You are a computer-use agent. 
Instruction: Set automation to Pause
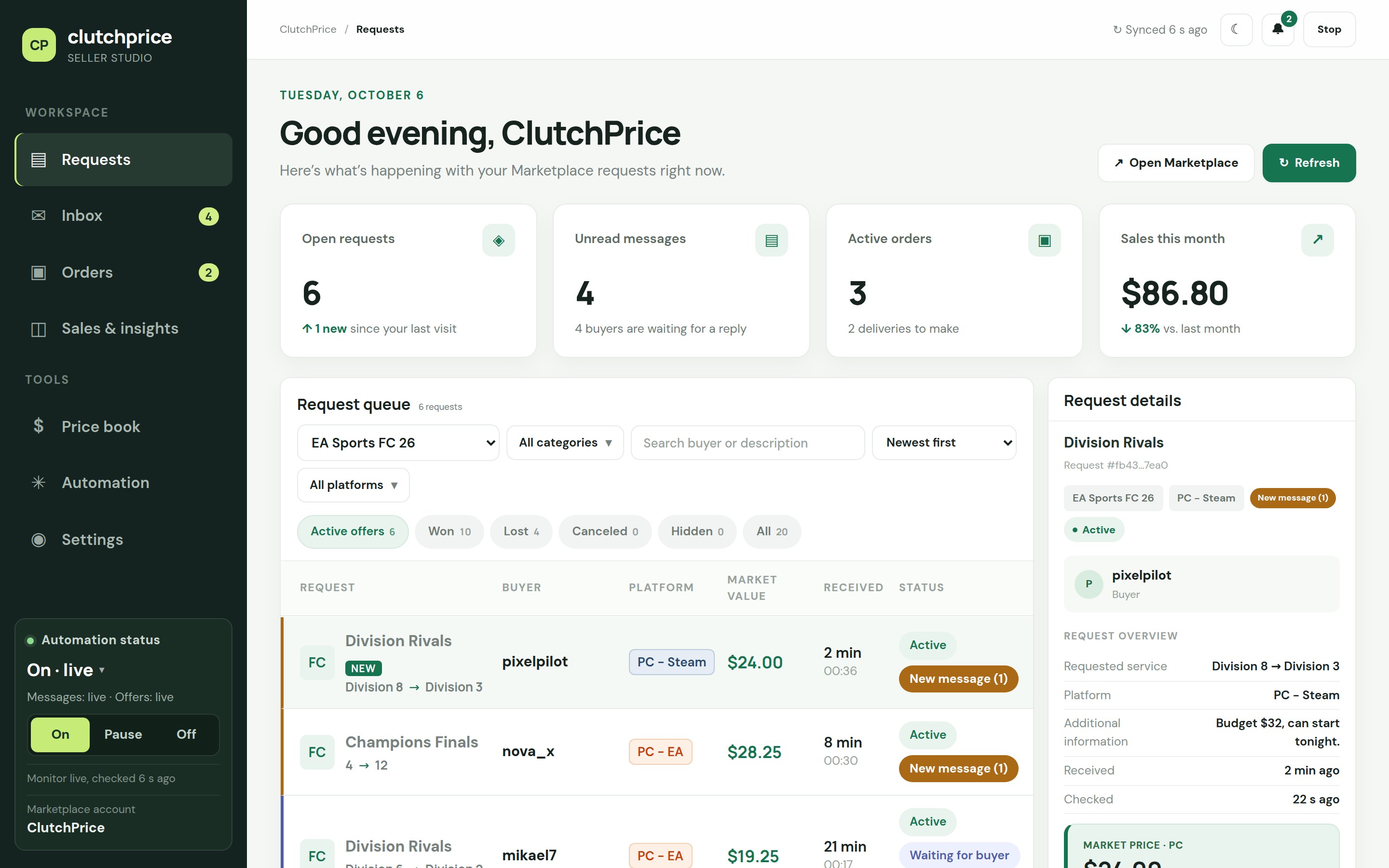pyautogui.click(x=123, y=734)
